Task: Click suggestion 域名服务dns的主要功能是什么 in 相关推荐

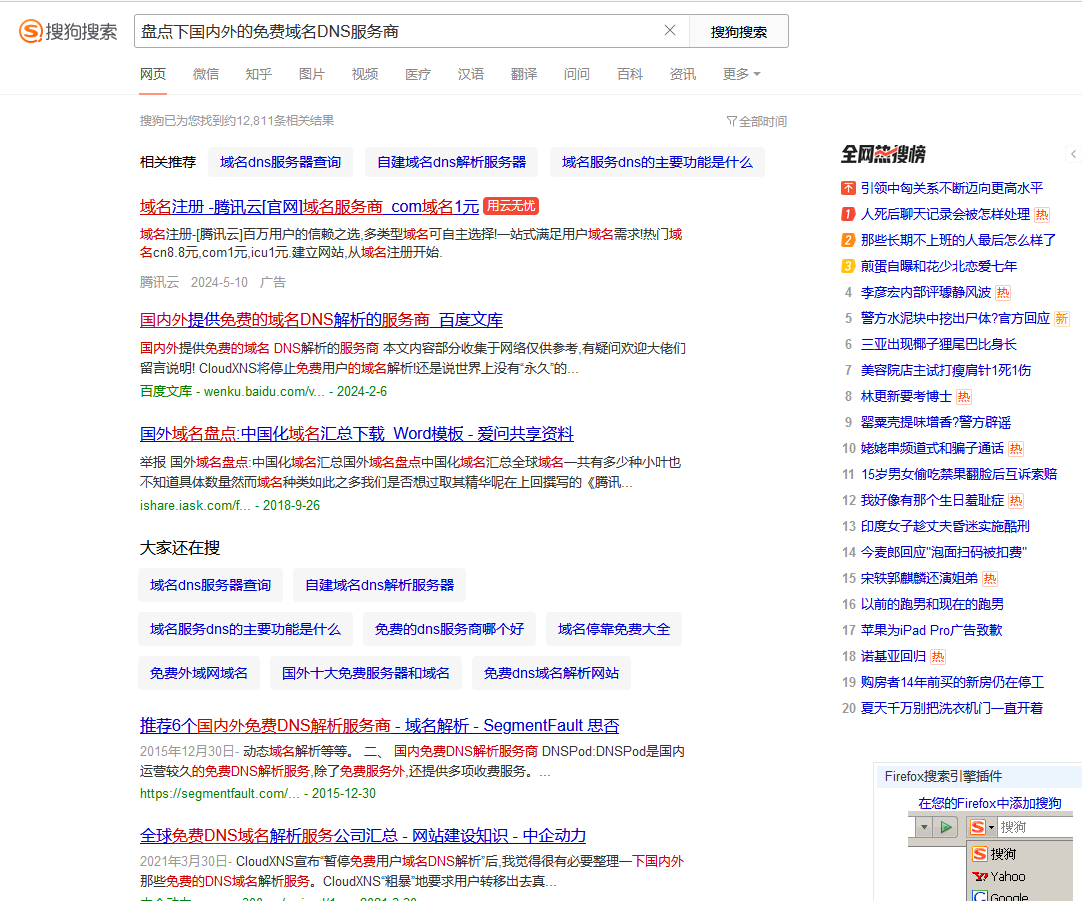Action: pyautogui.click(x=657, y=162)
